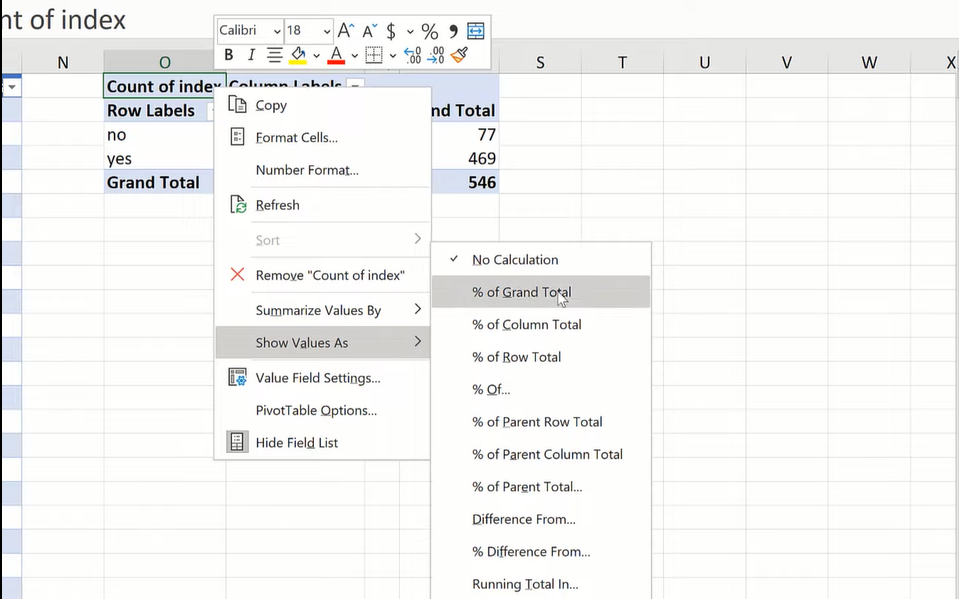Apply percent style format

(x=429, y=30)
